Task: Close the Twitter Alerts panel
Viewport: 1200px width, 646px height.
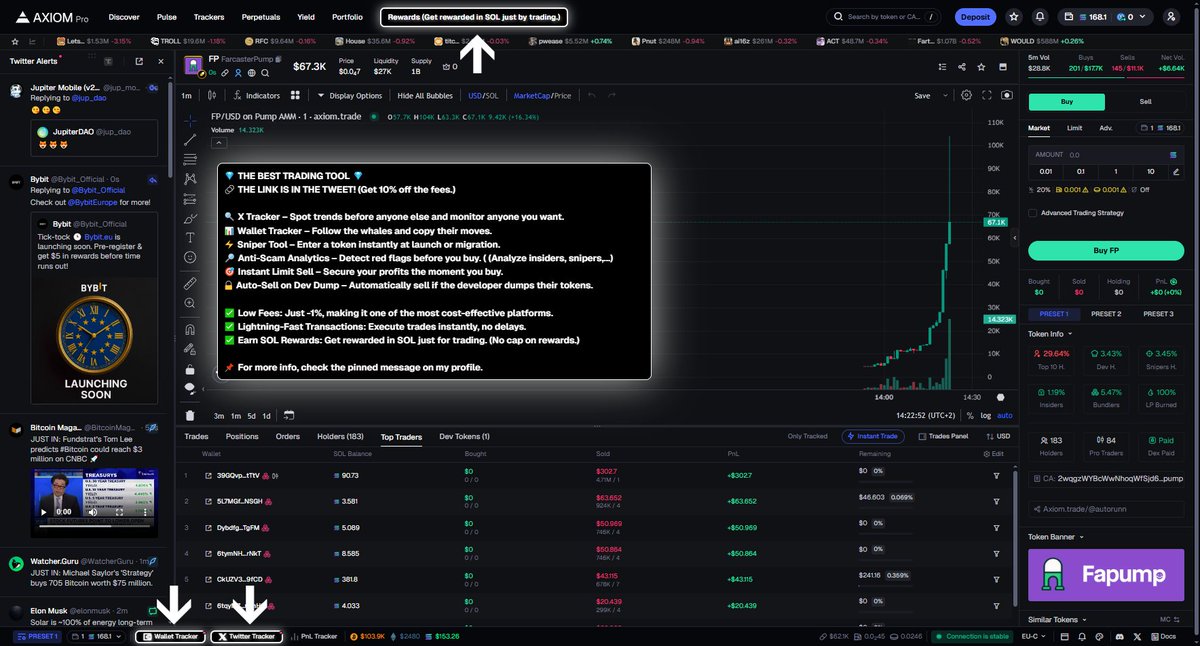Action: click(161, 61)
